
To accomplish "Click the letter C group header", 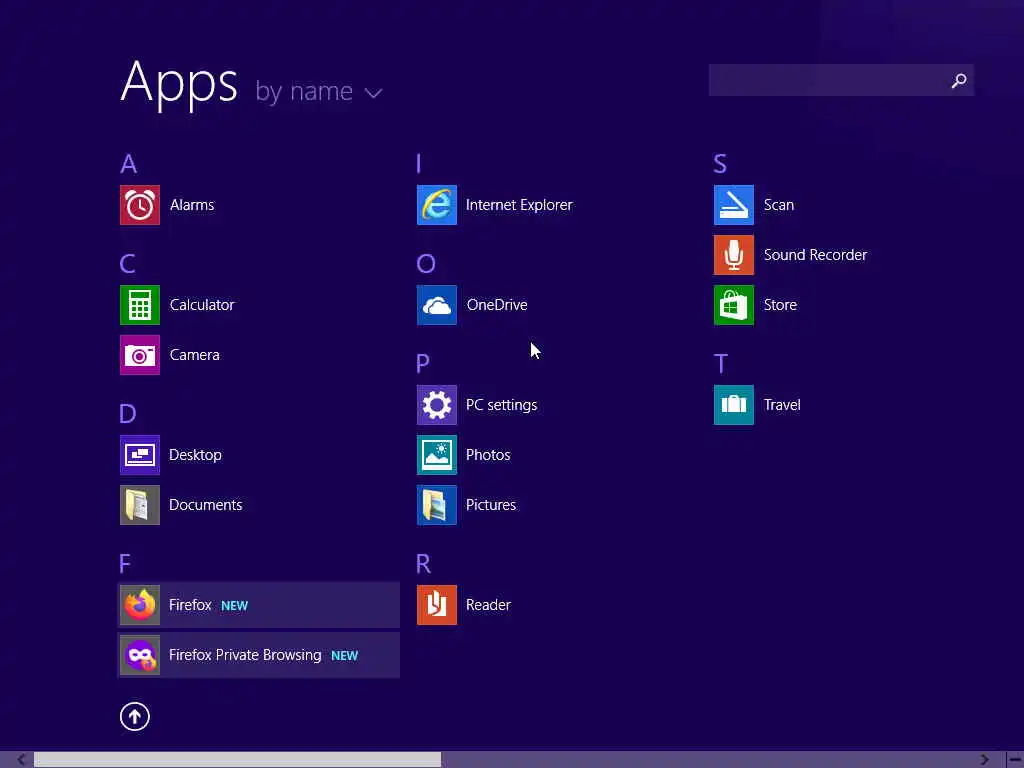I will (128, 264).
